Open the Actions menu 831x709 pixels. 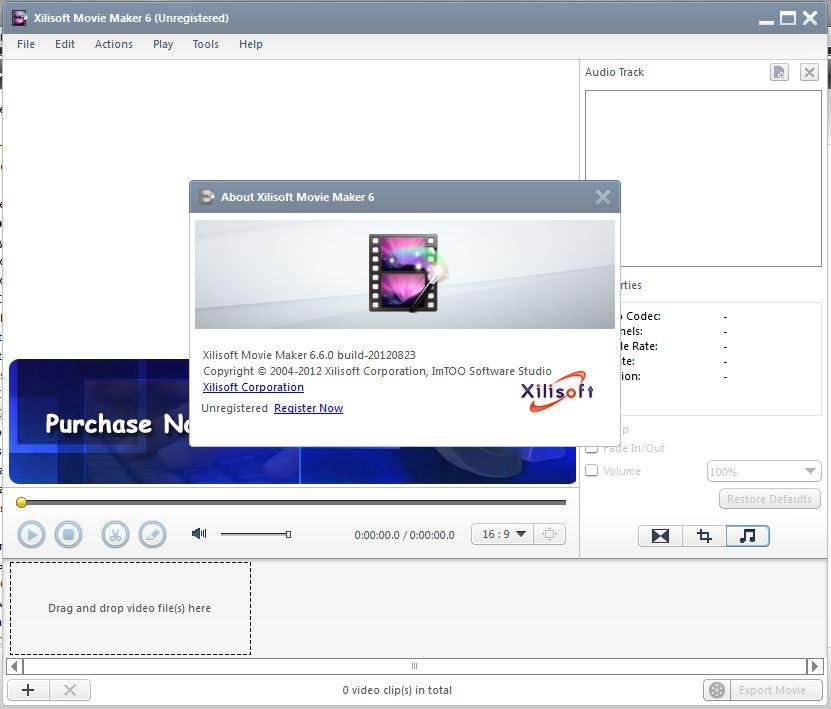[113, 44]
